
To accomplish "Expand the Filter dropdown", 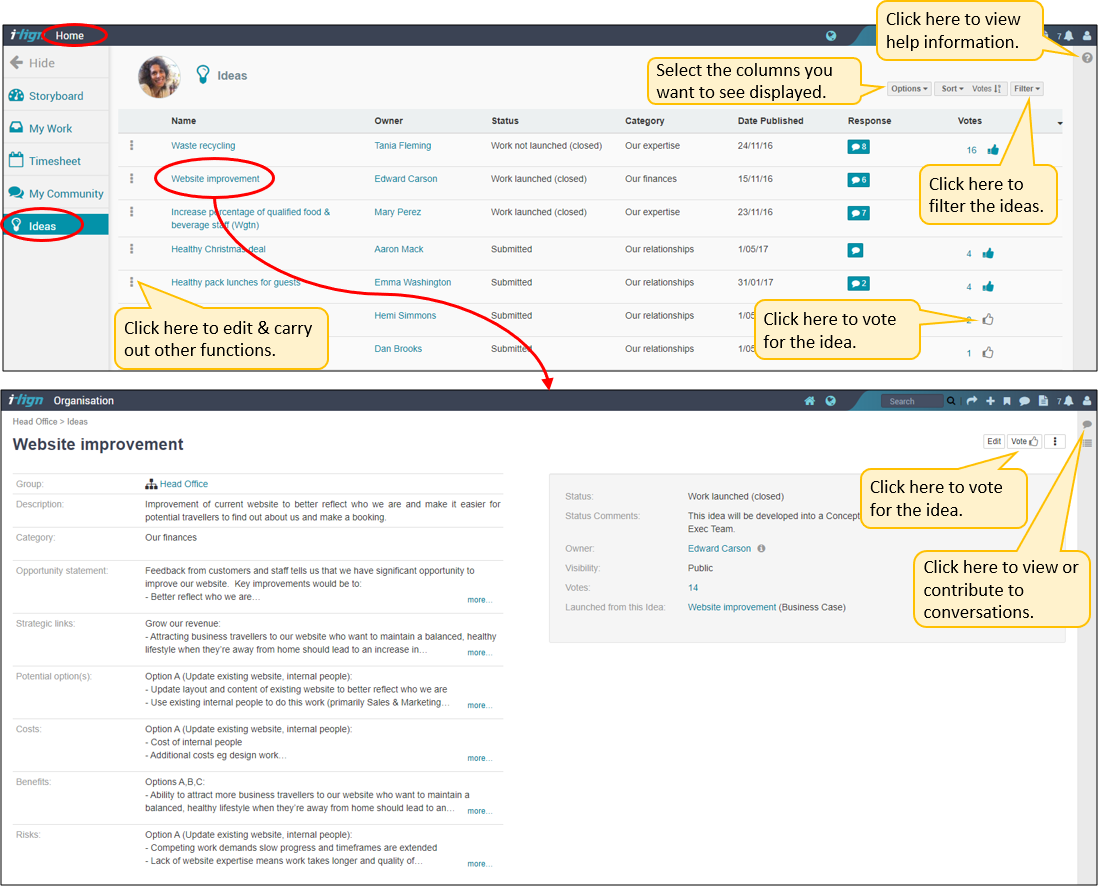I will point(1026,89).
